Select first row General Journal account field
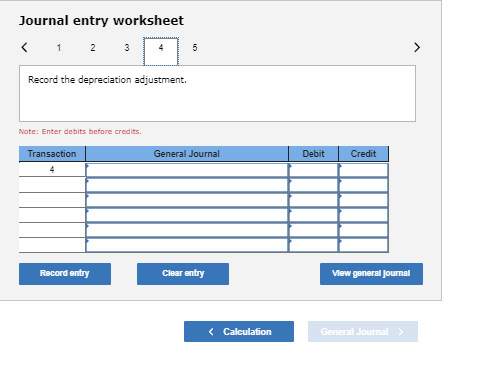Screen dimensions: 492x374 point(187,170)
